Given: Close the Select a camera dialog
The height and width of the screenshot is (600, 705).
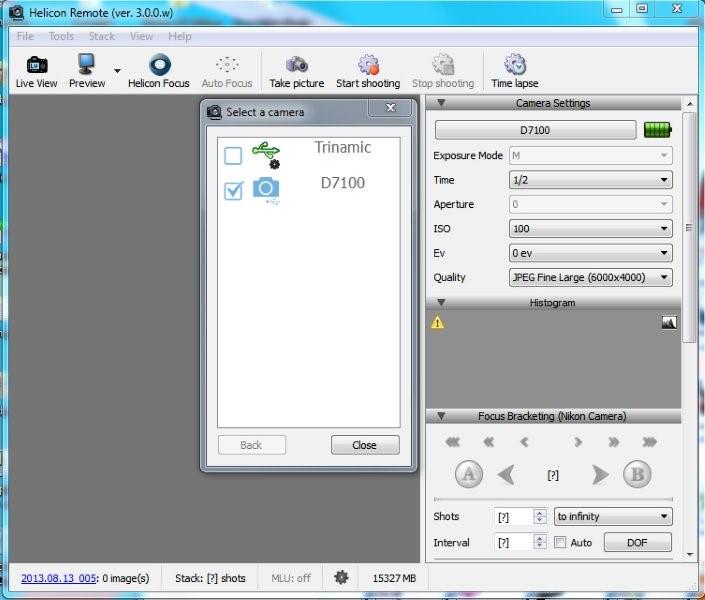Looking at the screenshot, I should point(390,107).
